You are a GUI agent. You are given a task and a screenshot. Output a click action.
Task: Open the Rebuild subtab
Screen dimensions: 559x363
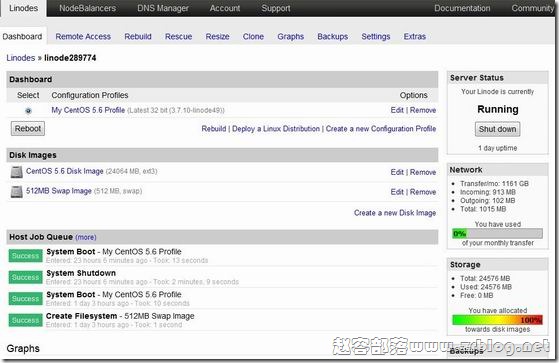coord(138,36)
